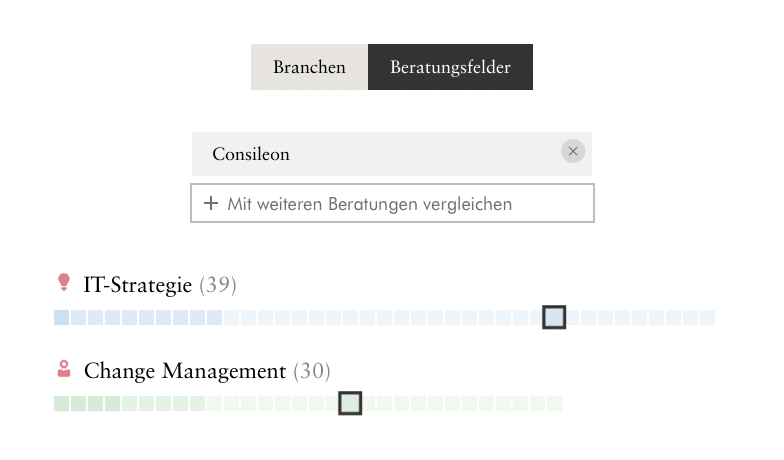Select the first green square in Change Management row
The image size is (784, 460).
pos(62,404)
